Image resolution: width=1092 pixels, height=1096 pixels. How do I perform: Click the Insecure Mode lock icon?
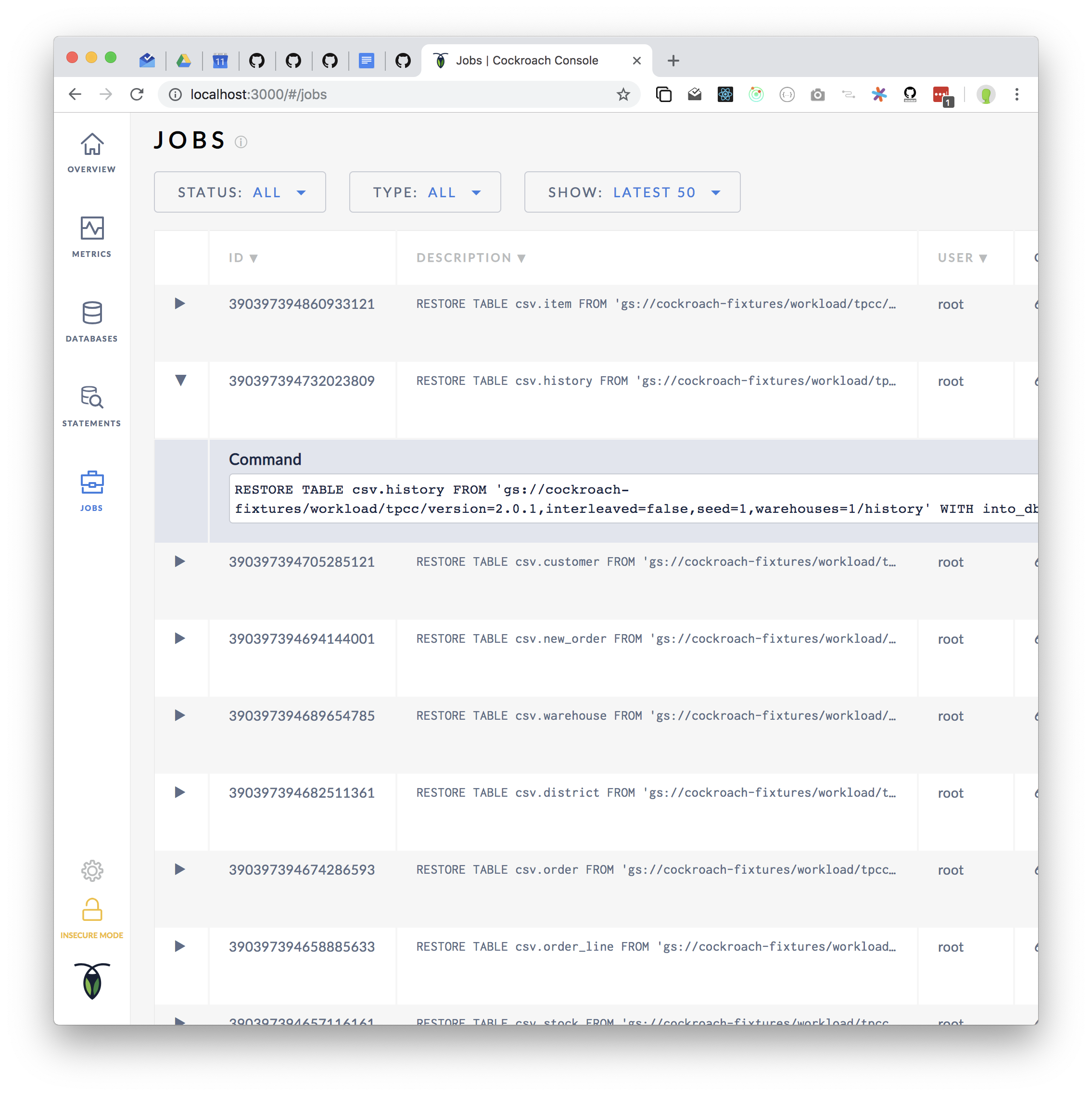click(x=92, y=910)
